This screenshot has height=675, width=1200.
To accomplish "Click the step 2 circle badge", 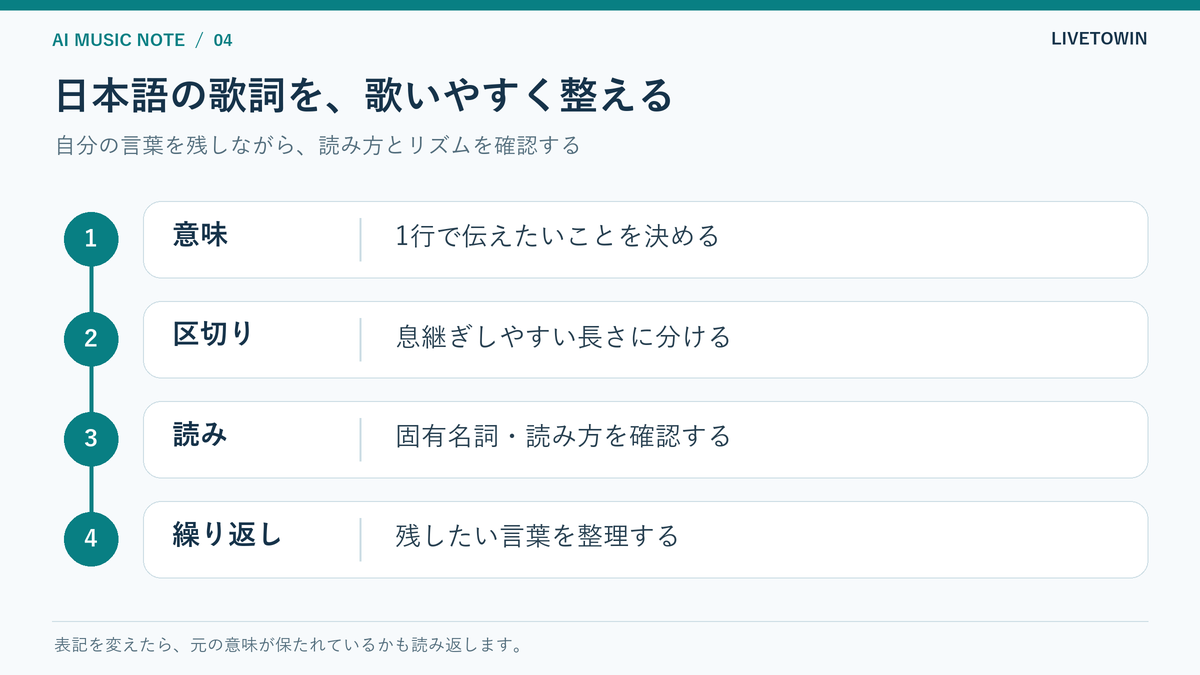I will [91, 339].
